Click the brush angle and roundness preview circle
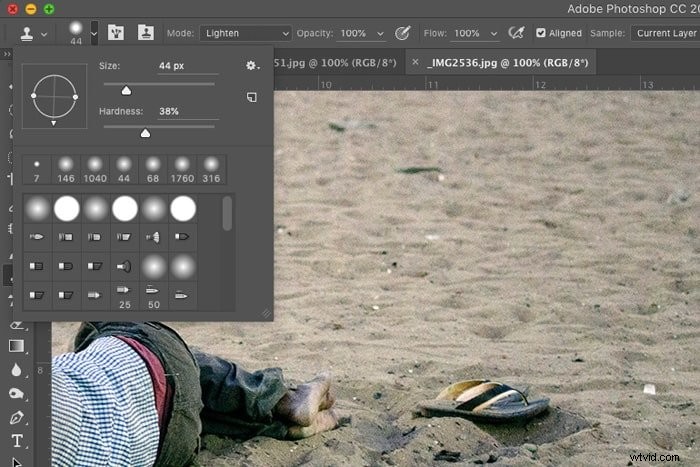Screen dimensions: 700x467 [x=54, y=96]
